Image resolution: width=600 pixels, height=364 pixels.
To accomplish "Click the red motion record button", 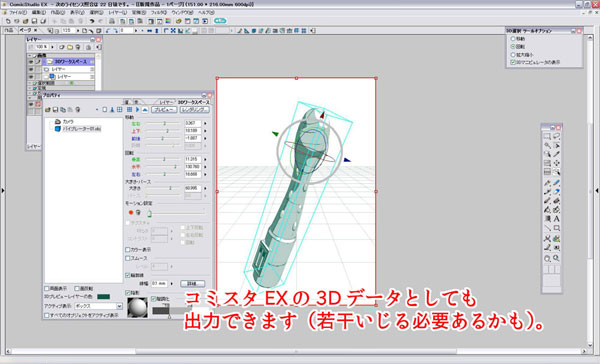I will [131, 212].
